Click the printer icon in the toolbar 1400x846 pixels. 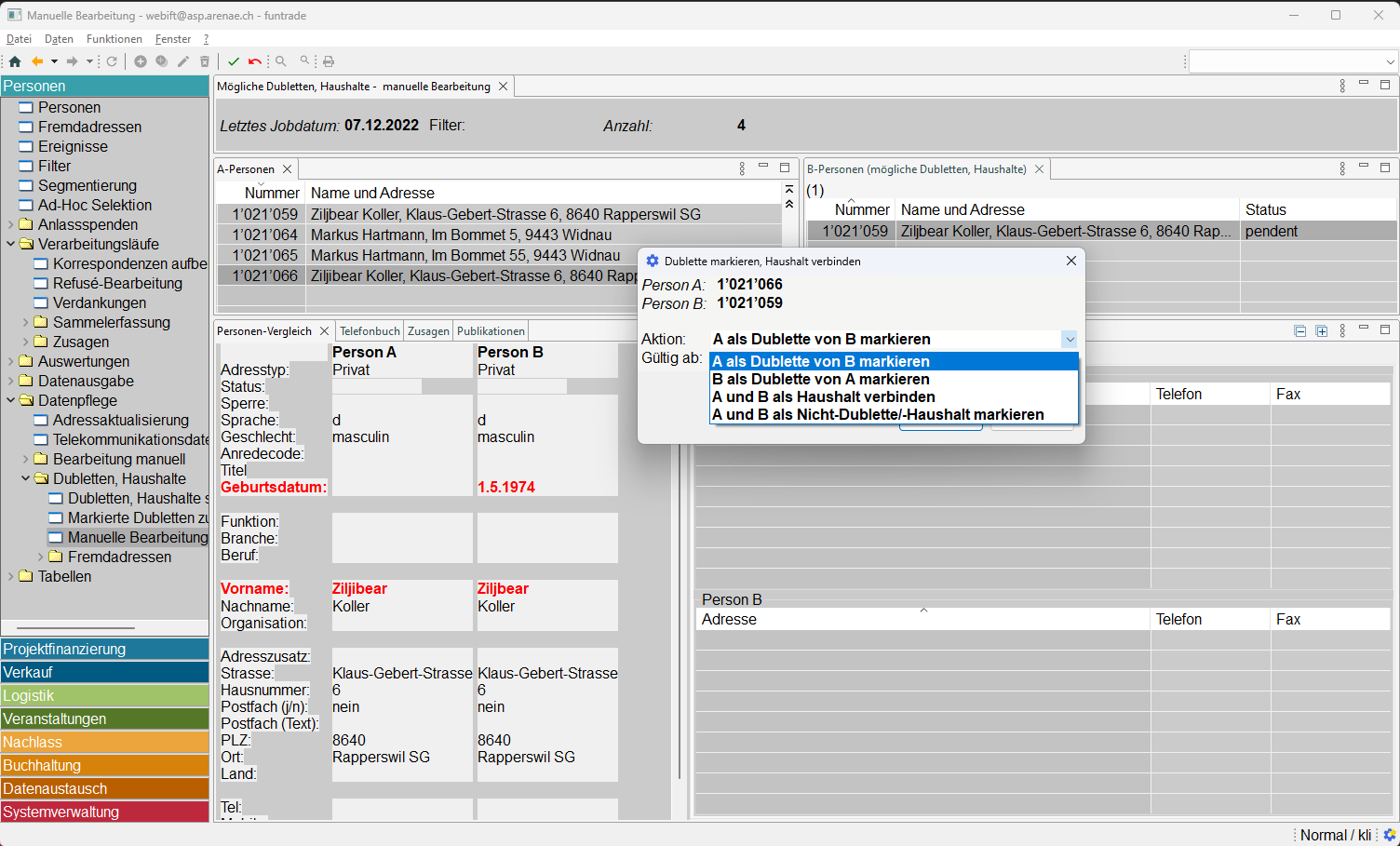pyautogui.click(x=329, y=61)
